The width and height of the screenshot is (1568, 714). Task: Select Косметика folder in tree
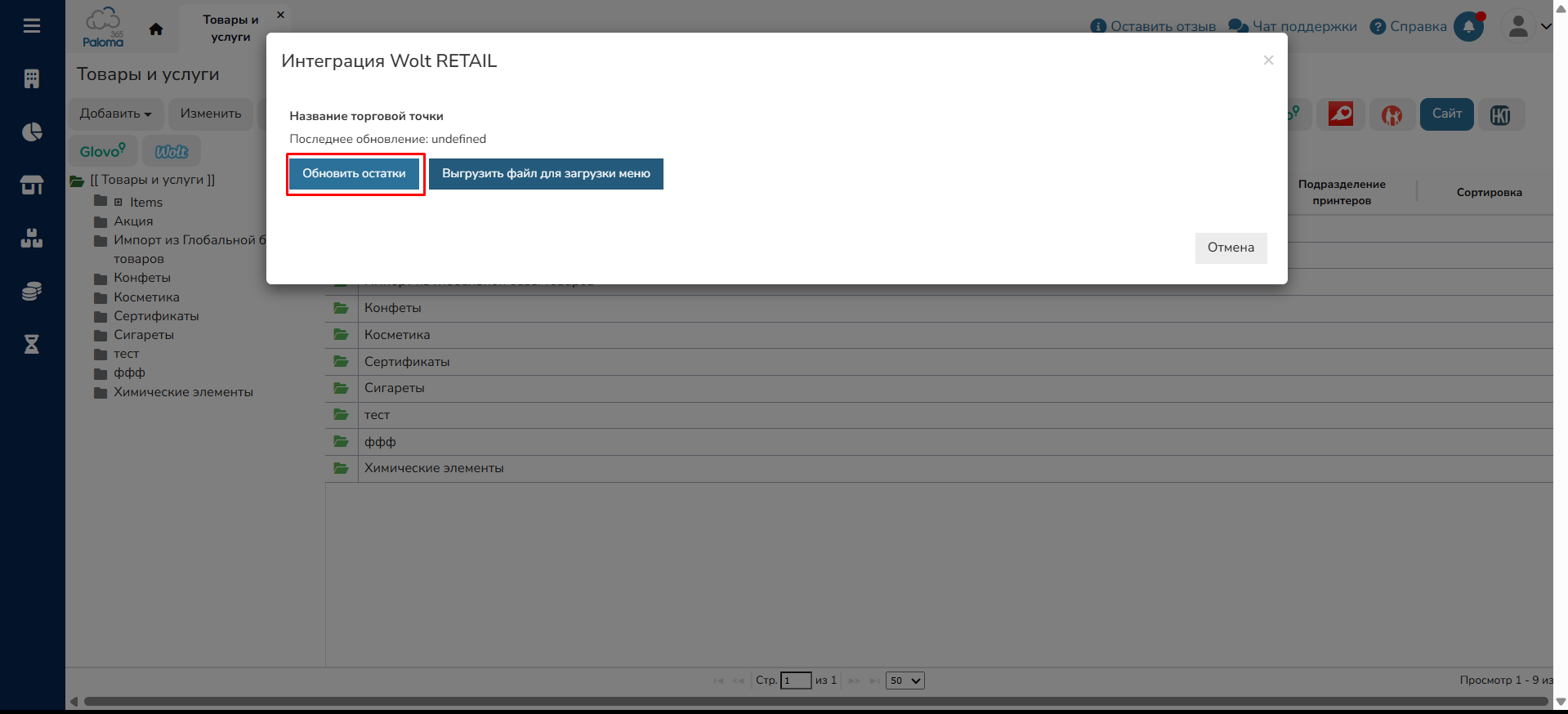(146, 297)
